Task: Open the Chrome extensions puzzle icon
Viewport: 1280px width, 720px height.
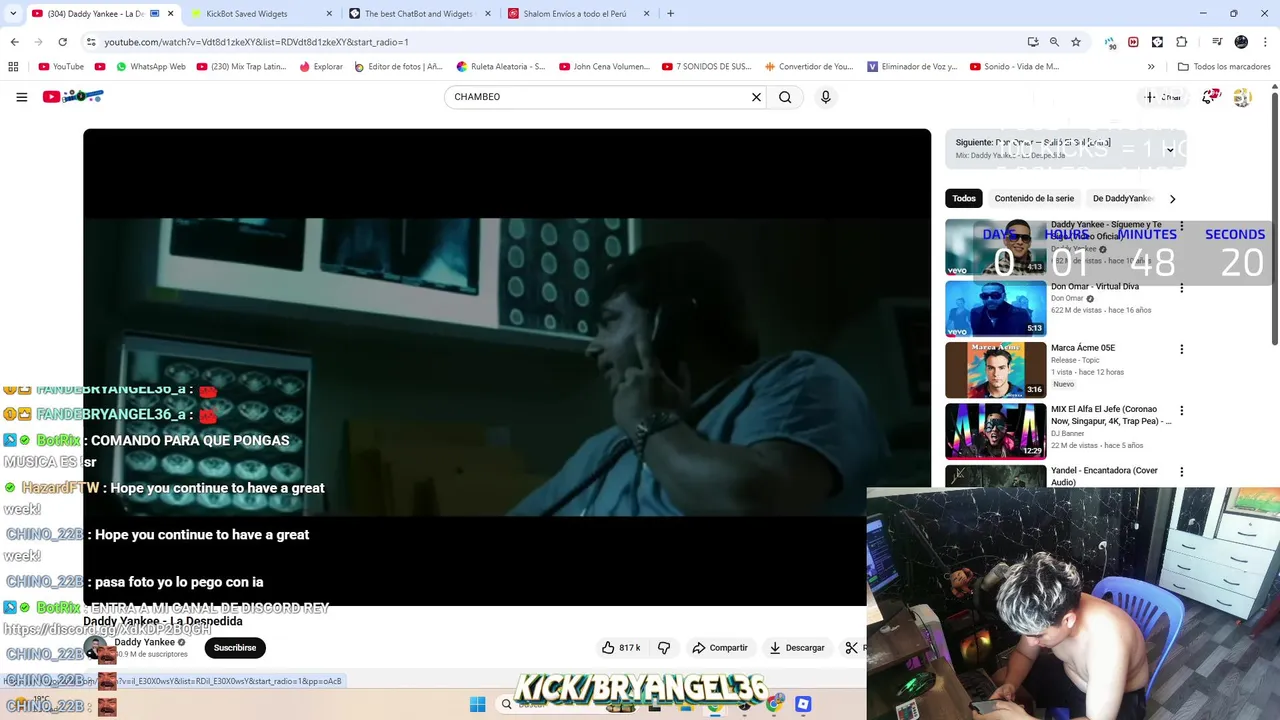Action: pos(1181,42)
